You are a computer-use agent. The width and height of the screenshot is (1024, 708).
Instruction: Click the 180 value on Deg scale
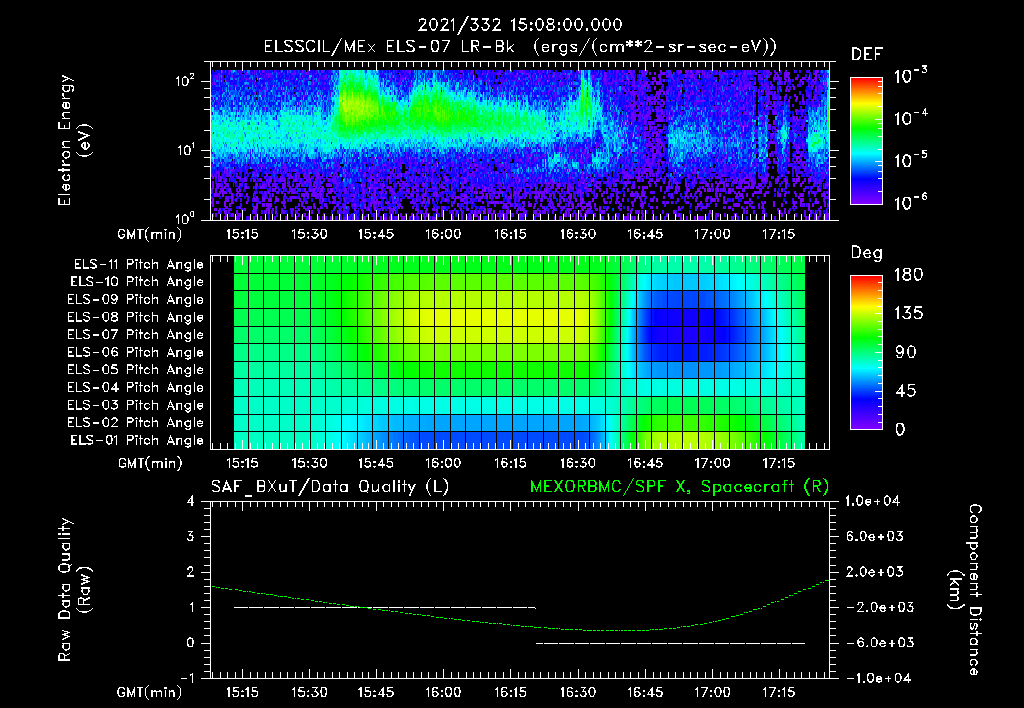pos(908,275)
